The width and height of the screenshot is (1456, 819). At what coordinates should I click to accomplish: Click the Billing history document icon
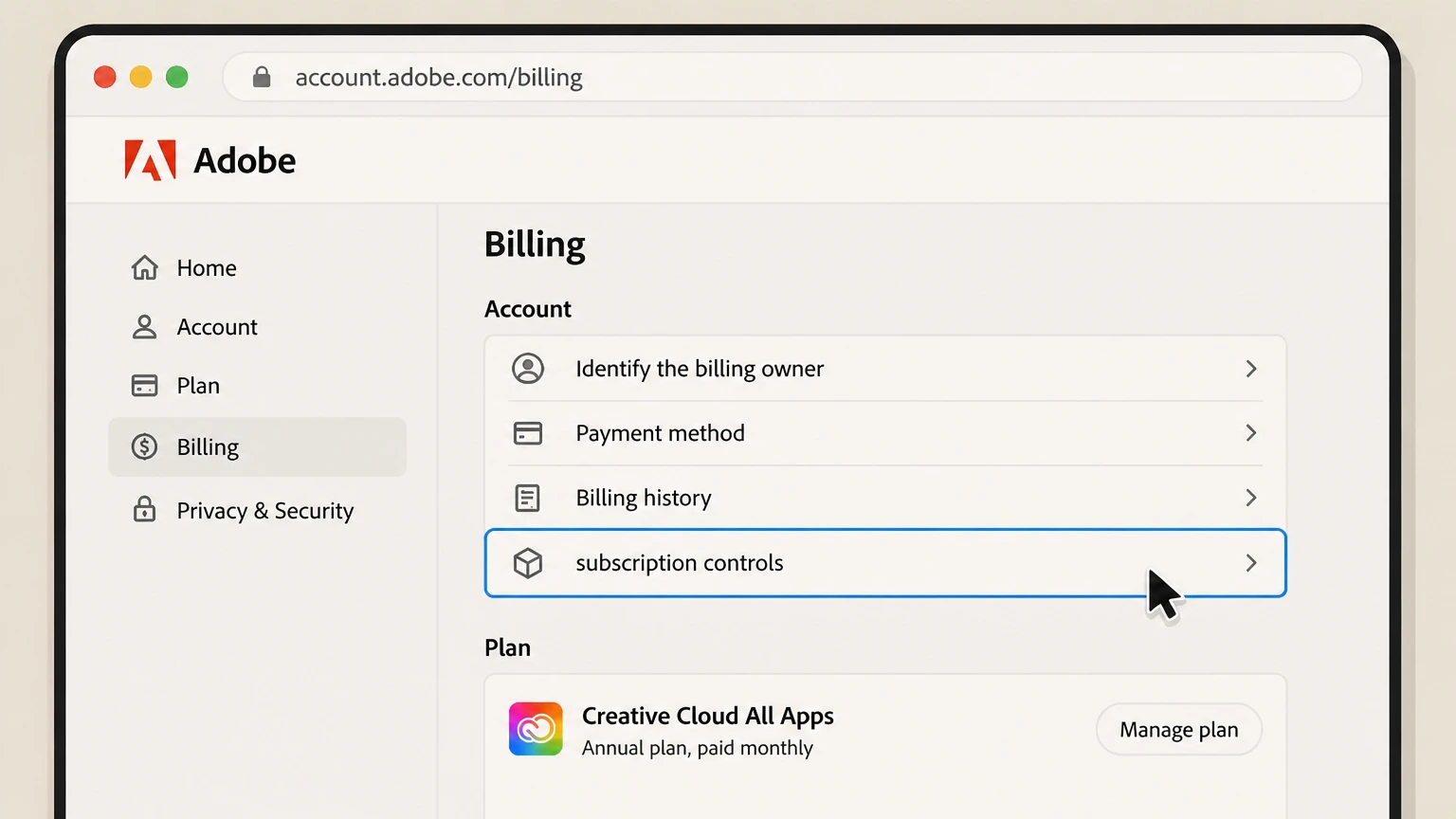(x=528, y=498)
